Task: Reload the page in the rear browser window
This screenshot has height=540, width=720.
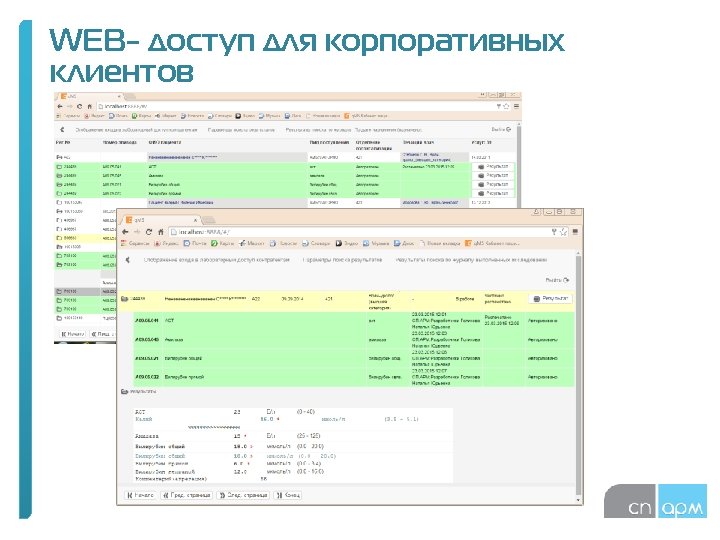Action: point(79,107)
